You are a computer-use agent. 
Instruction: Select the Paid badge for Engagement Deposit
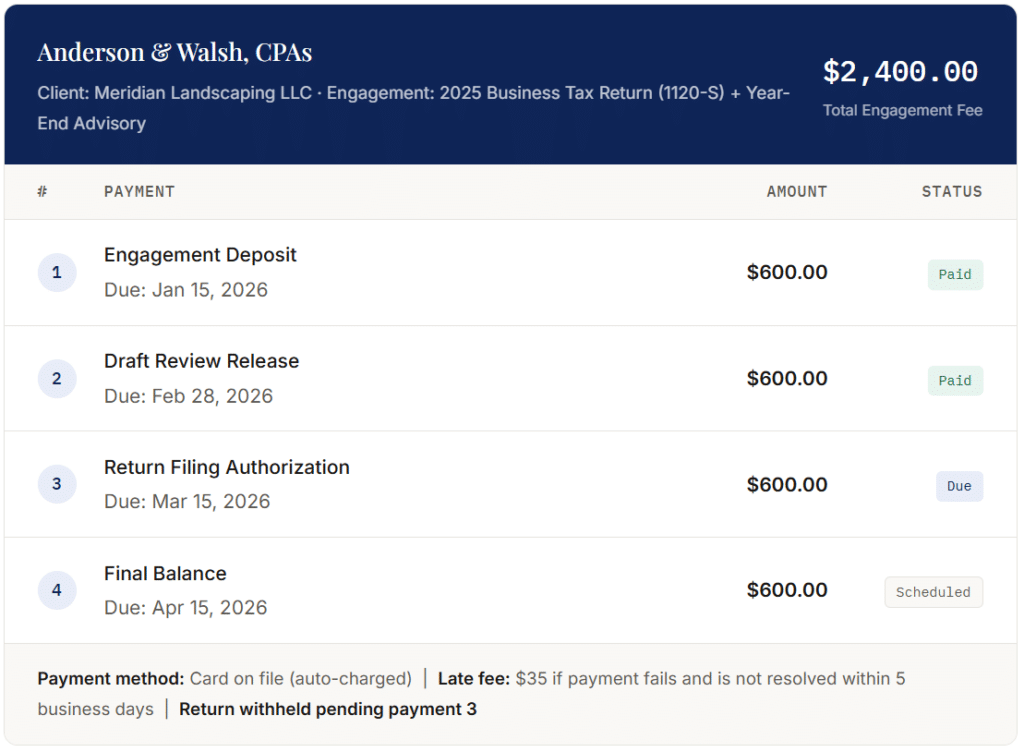[955, 275]
